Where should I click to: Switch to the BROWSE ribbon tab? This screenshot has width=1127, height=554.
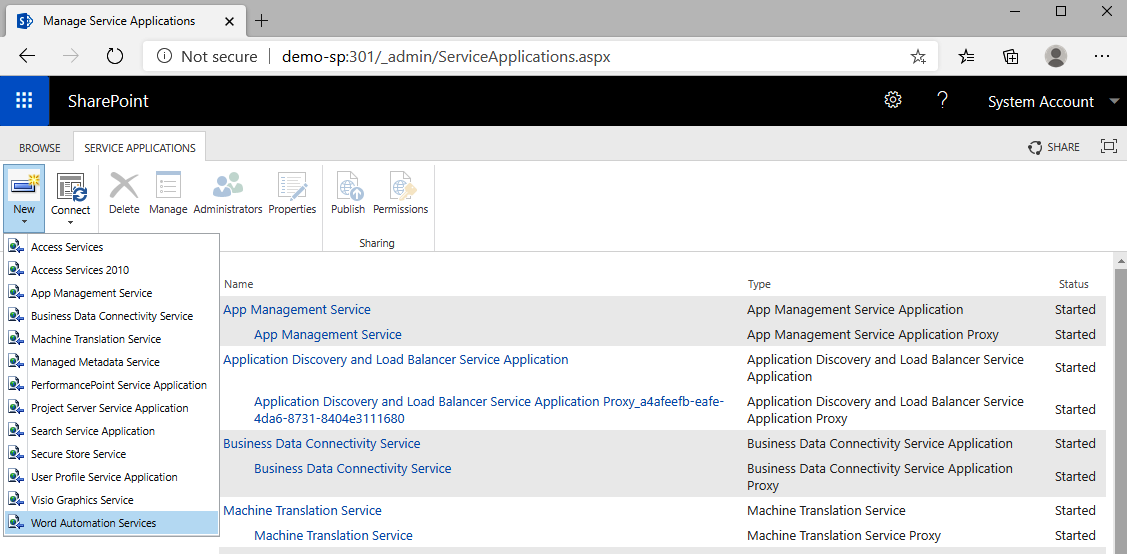(x=40, y=147)
